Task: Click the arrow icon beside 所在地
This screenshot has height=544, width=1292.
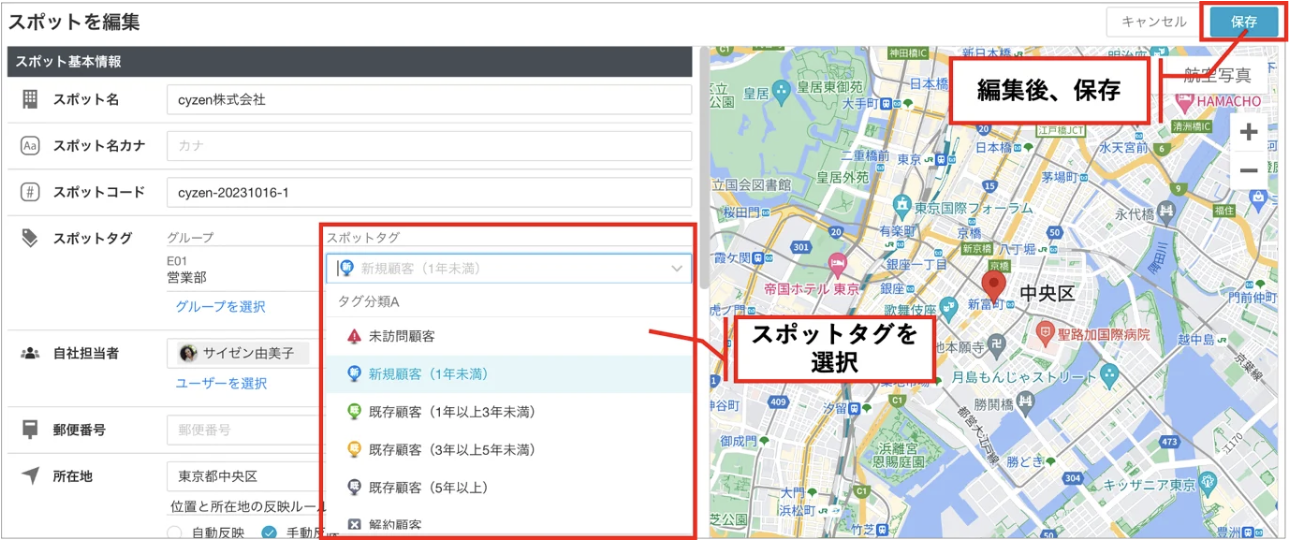Action: pyautogui.click(x=30, y=476)
